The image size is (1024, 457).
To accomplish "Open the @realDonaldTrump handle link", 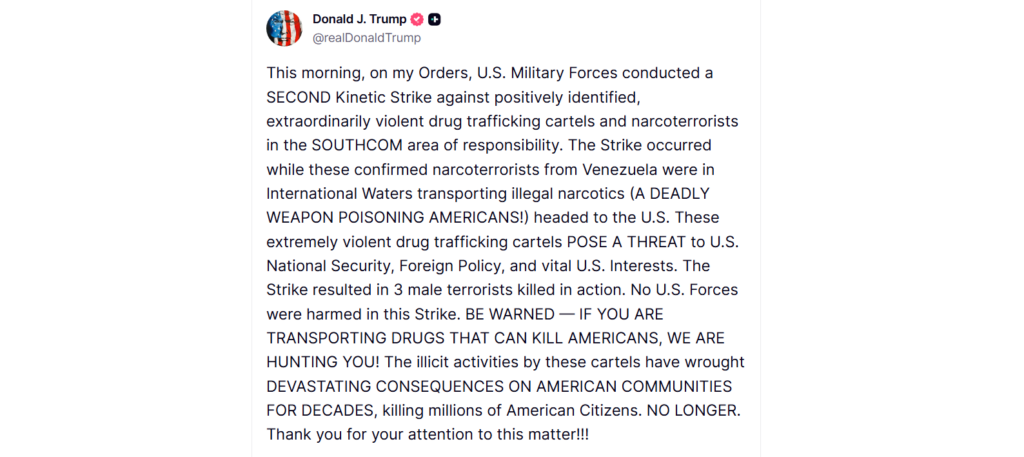I will [366, 38].
